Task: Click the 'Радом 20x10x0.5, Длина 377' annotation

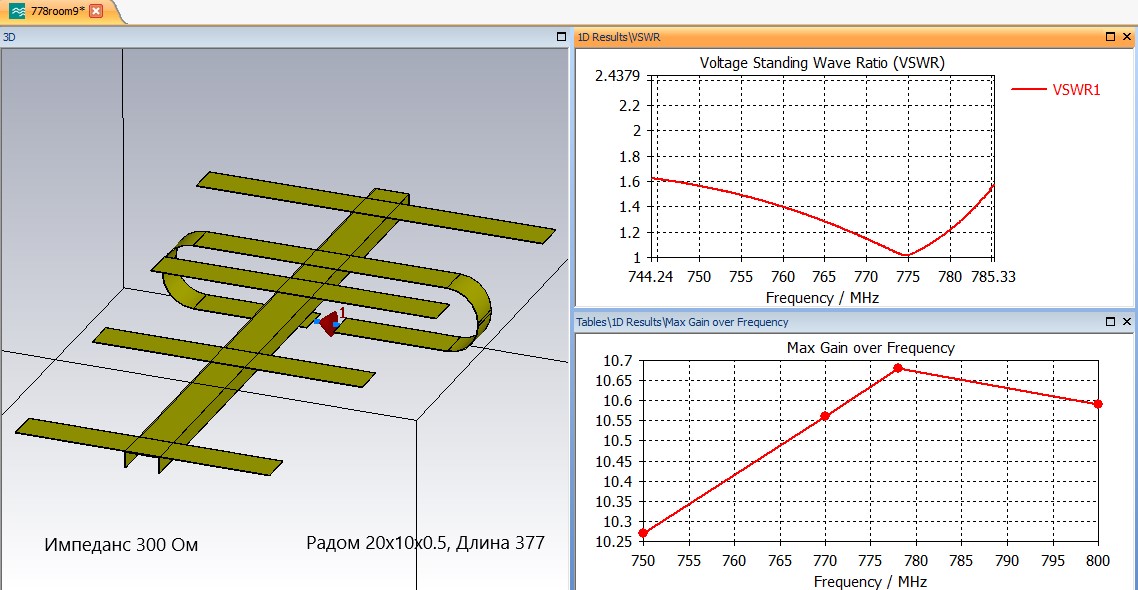Action: point(425,543)
